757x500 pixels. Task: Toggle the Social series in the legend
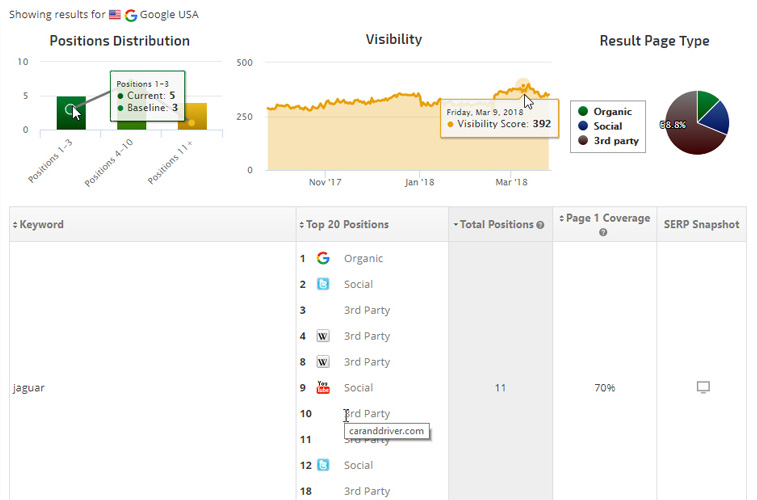click(607, 126)
